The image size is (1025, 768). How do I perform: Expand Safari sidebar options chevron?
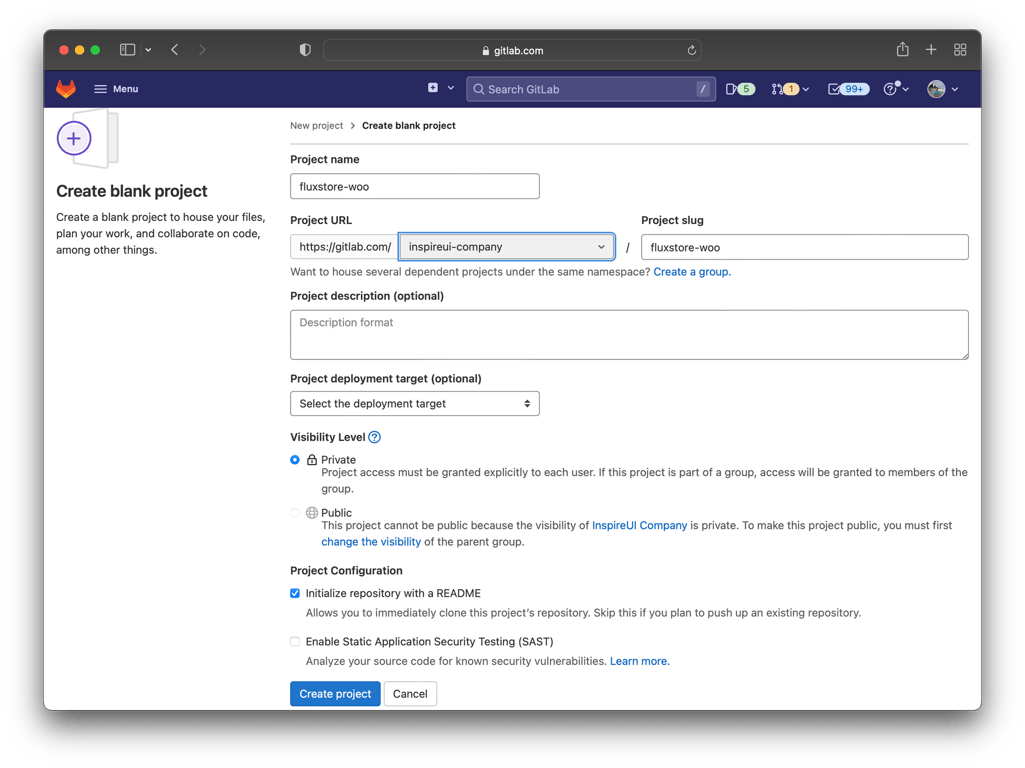pos(148,50)
